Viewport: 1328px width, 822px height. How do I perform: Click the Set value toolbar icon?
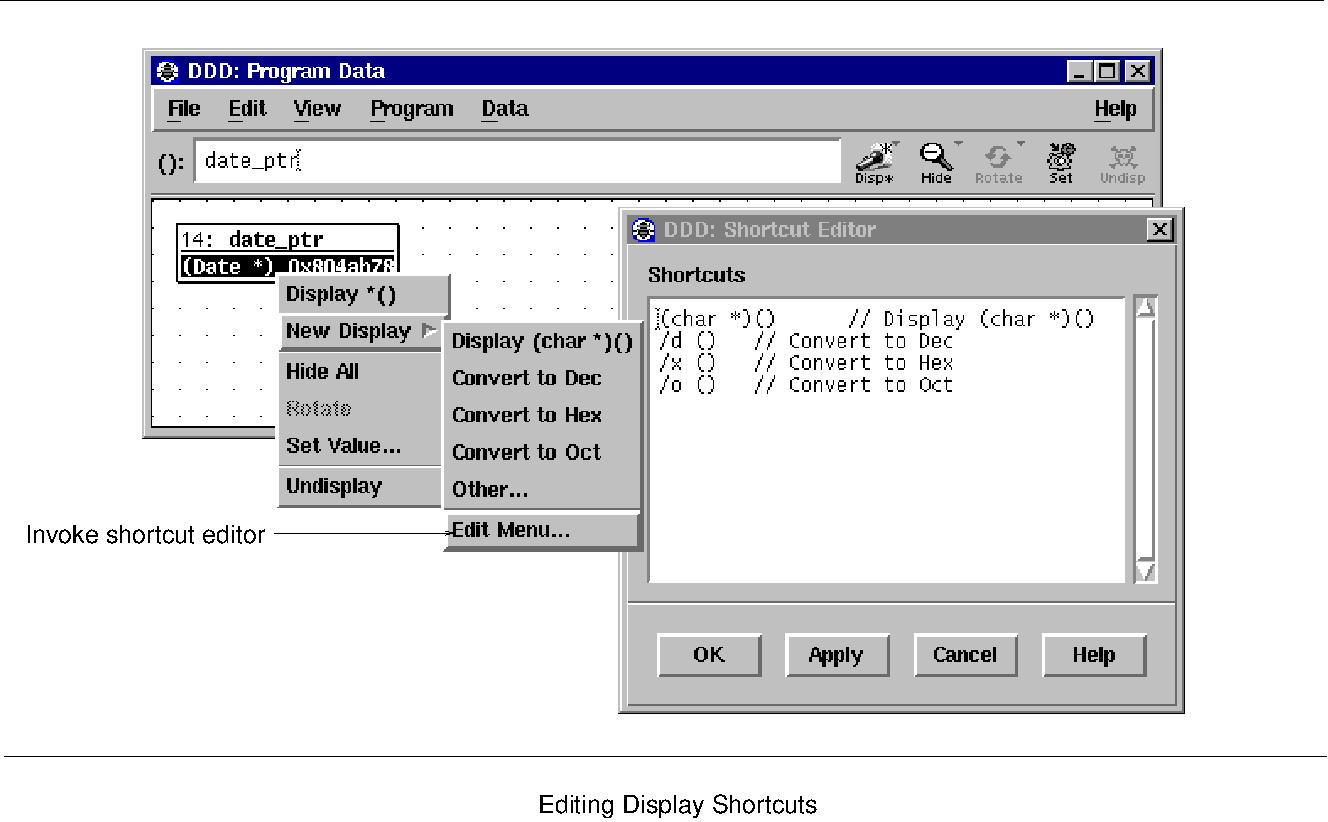[1060, 162]
